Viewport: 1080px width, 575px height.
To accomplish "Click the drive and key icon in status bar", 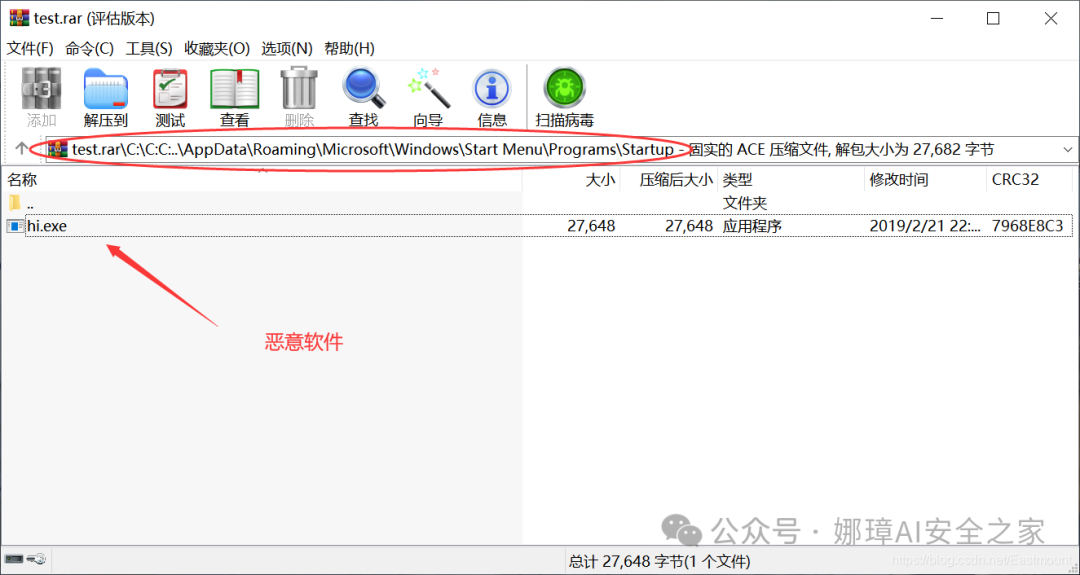I will [x=25, y=559].
